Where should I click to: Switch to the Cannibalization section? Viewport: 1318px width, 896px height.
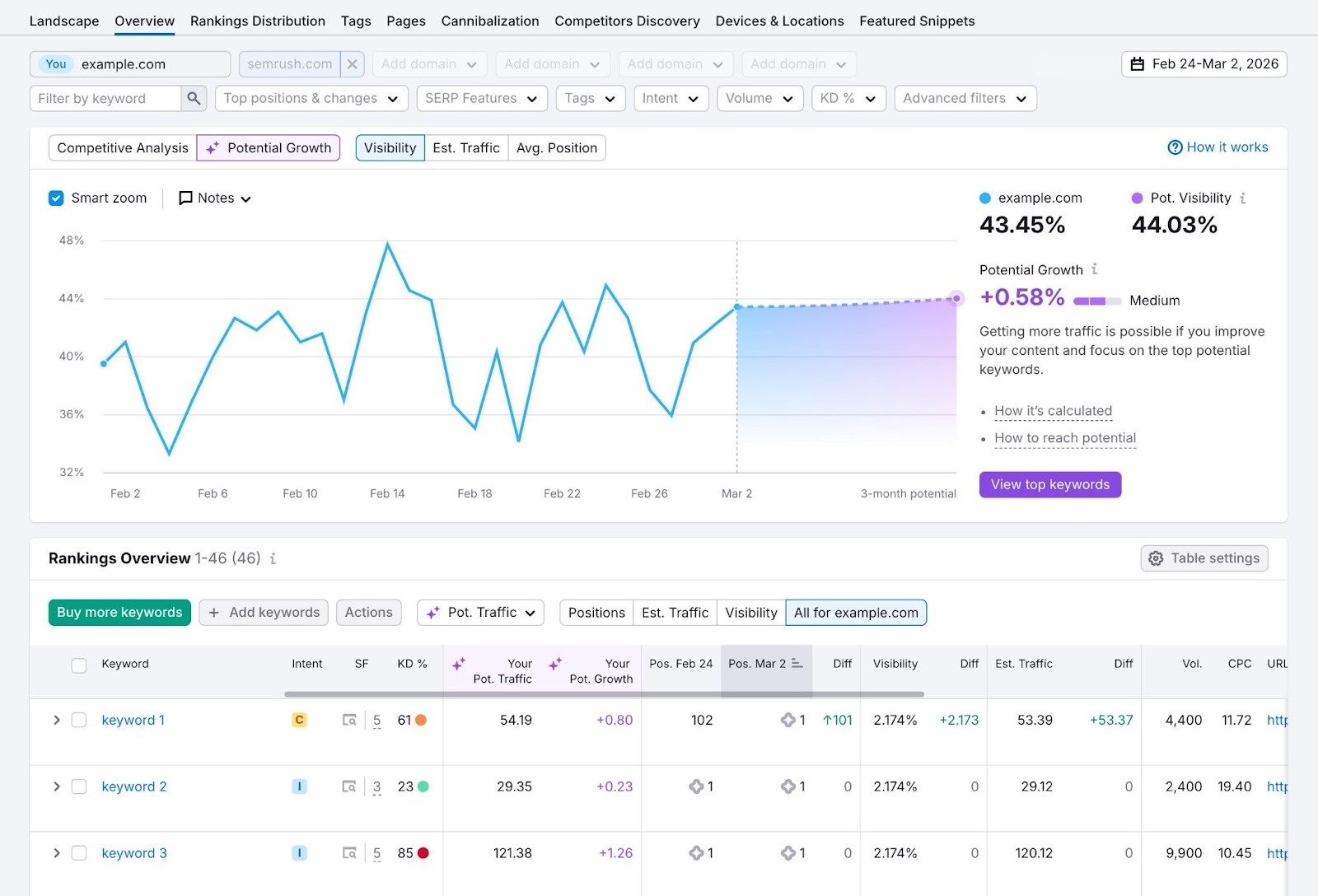coord(489,21)
